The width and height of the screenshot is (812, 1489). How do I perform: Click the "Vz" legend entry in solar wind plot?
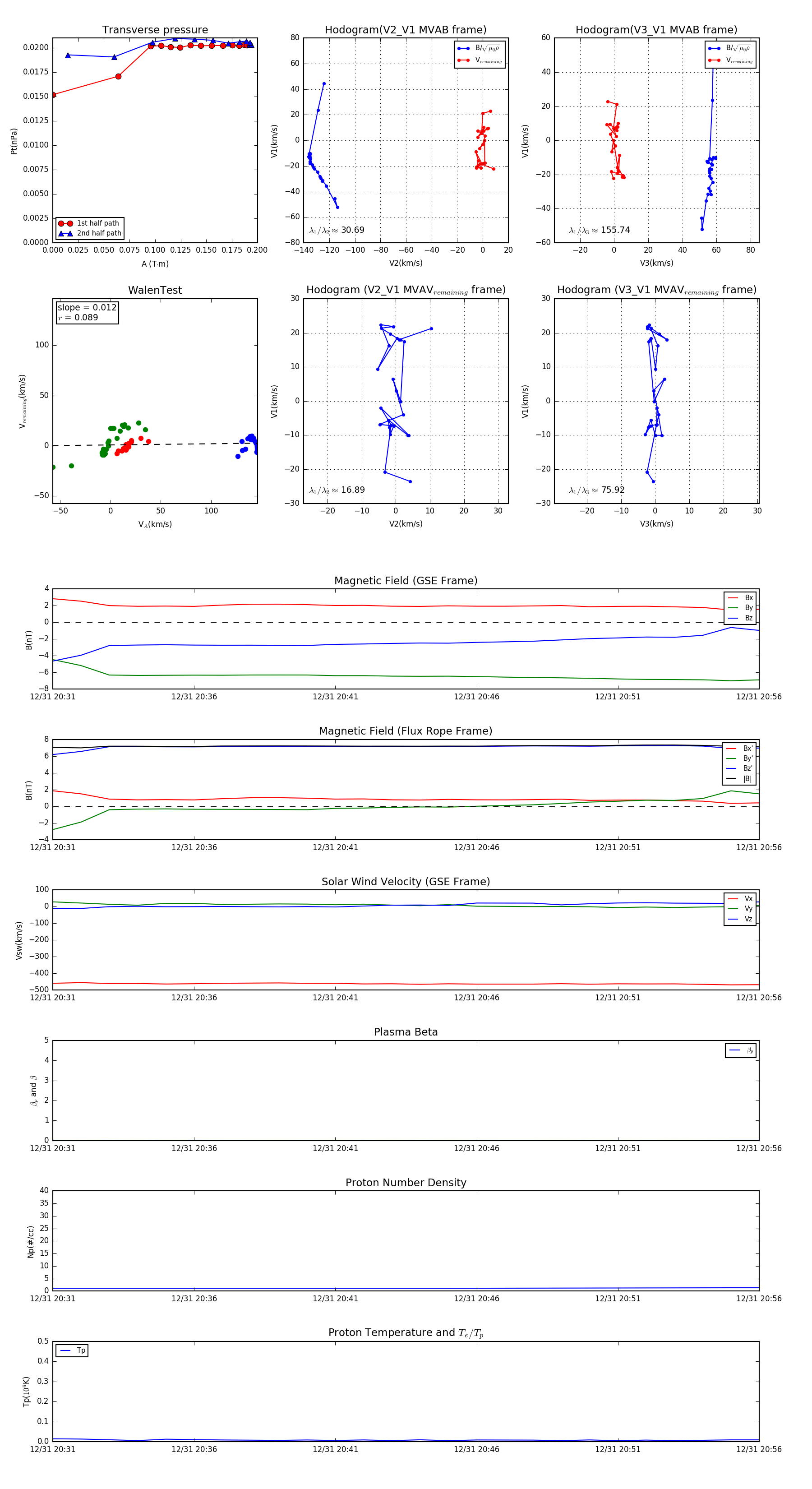[740, 919]
